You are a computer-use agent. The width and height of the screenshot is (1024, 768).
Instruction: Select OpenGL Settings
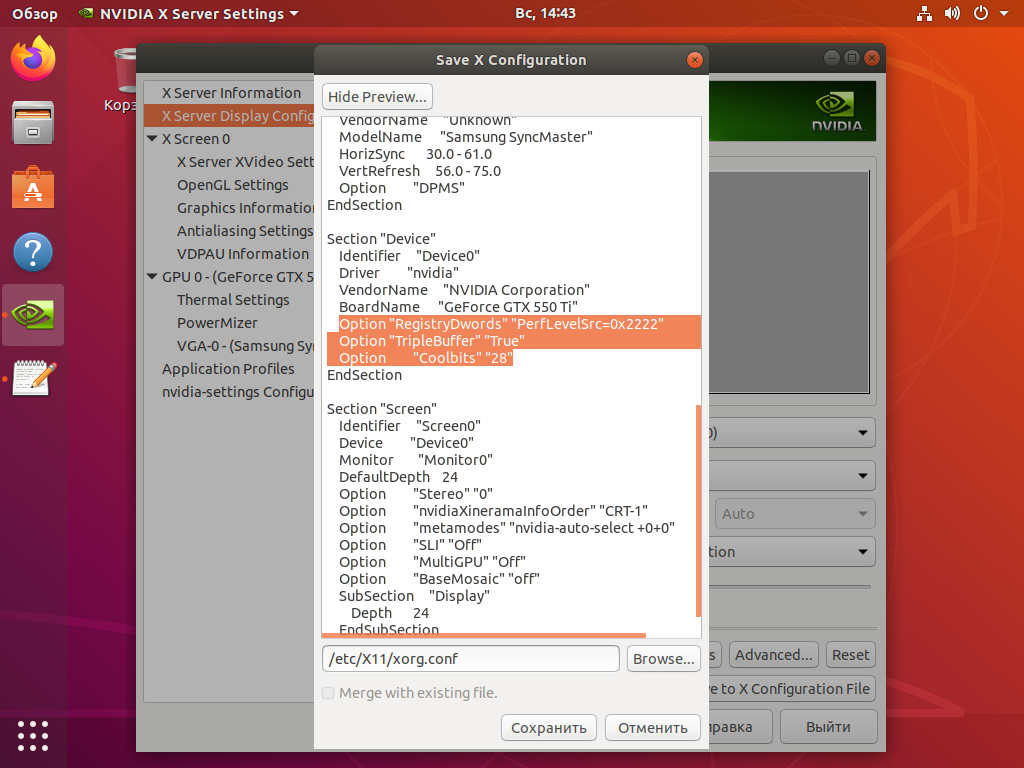[232, 185]
